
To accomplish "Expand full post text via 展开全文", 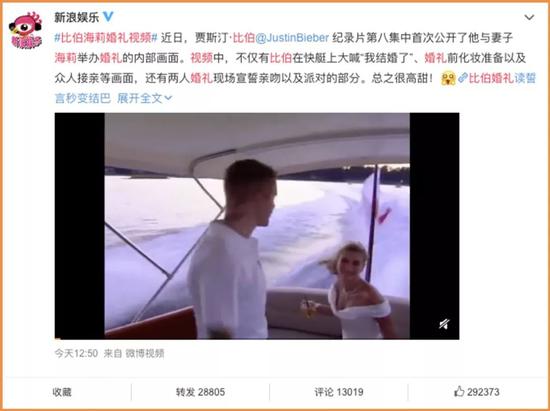I will (139, 98).
